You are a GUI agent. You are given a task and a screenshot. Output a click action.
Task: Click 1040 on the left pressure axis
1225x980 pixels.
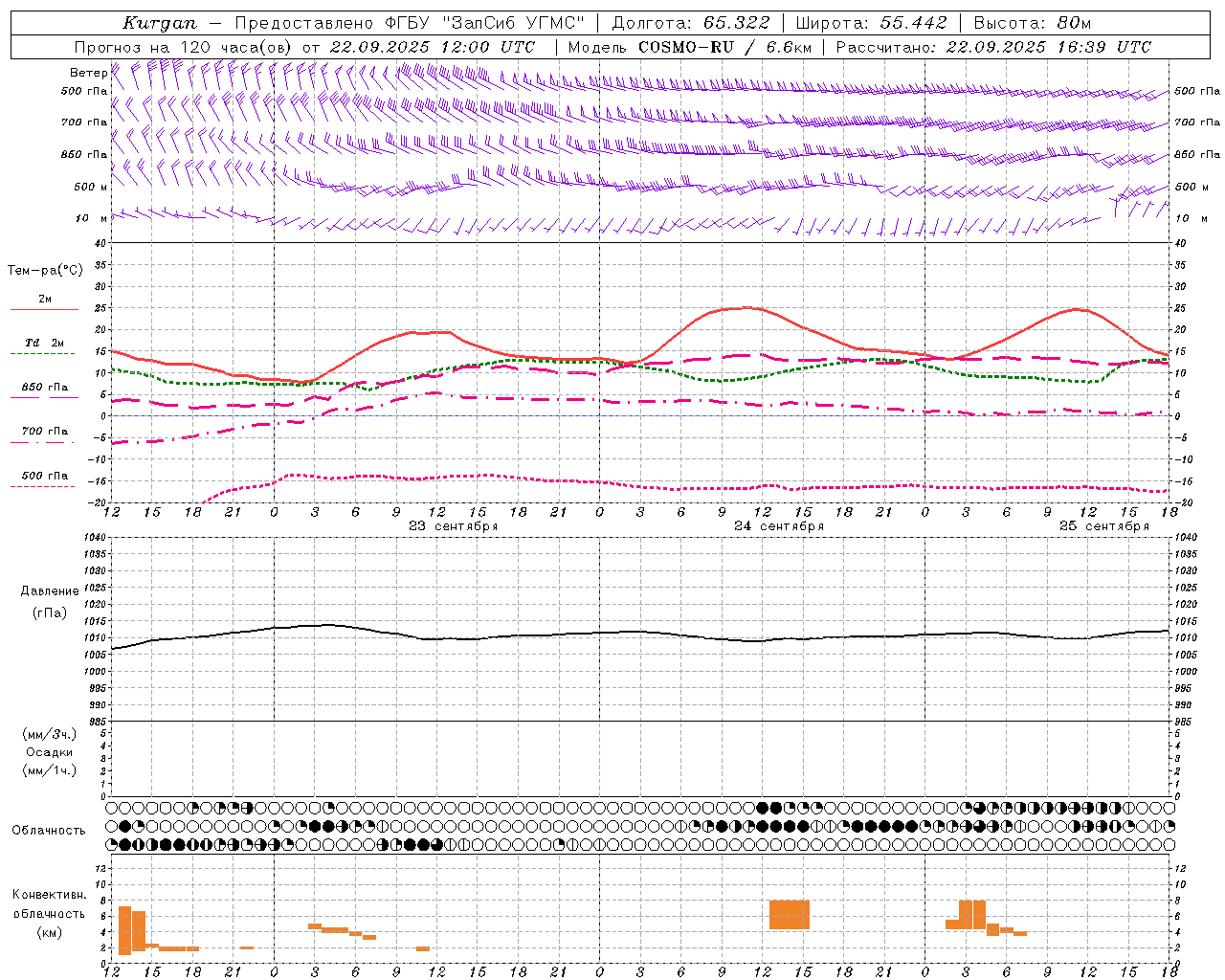point(95,537)
